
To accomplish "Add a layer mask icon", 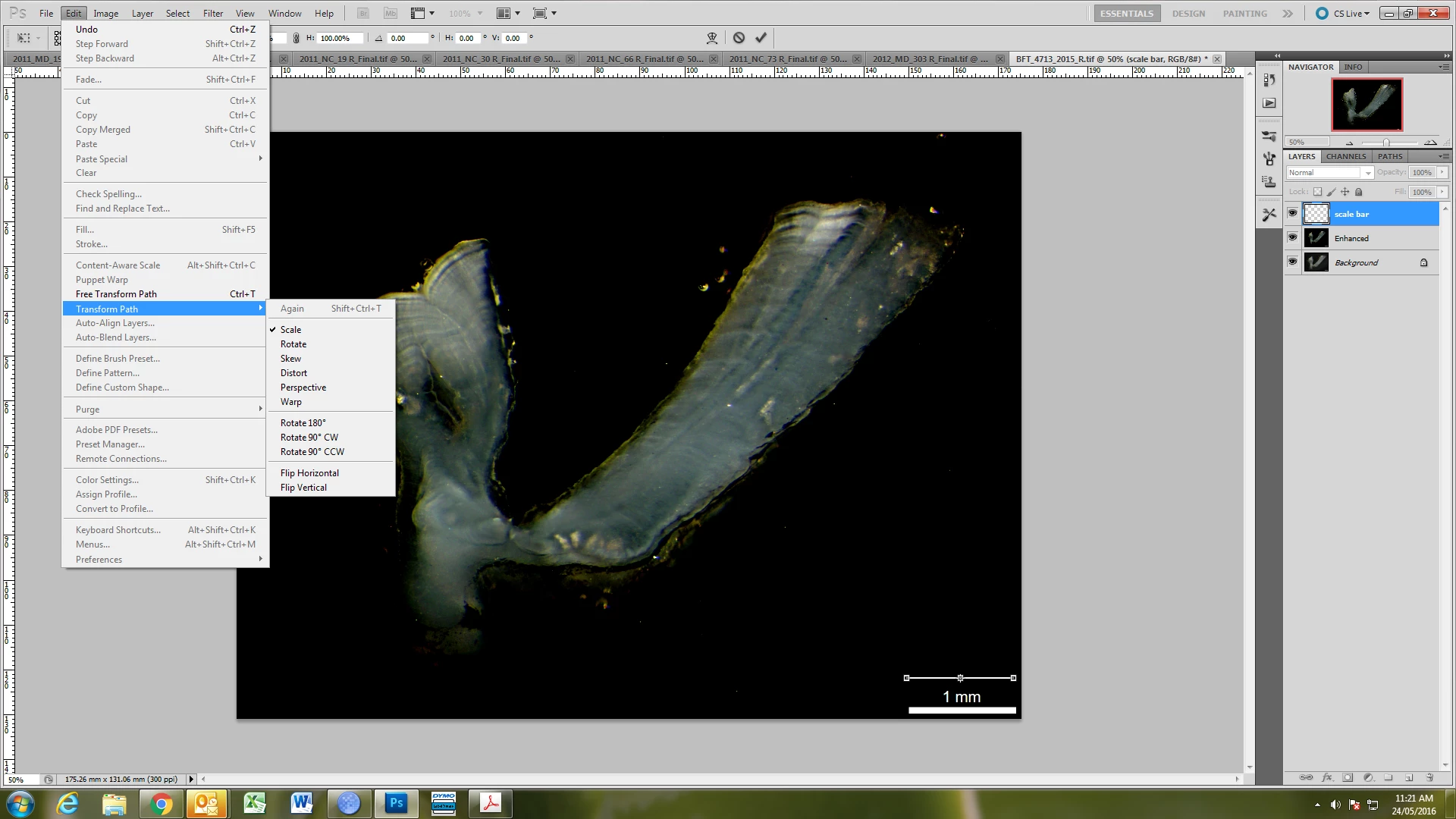I will 1348,777.
